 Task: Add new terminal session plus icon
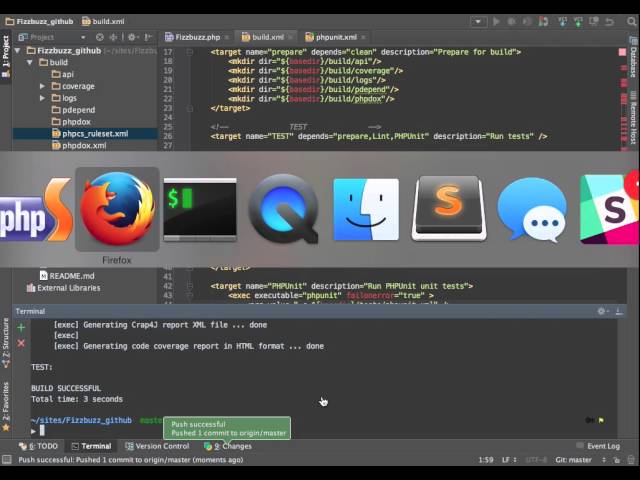[x=21, y=327]
